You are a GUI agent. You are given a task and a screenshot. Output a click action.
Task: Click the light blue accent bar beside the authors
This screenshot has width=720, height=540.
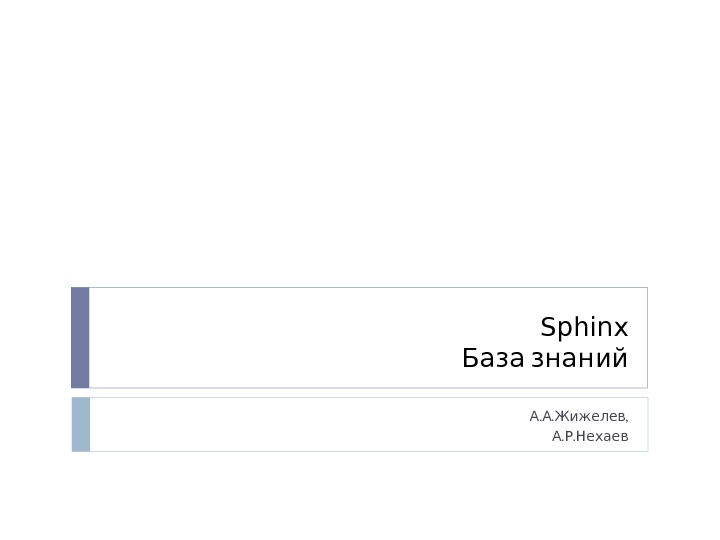click(80, 424)
